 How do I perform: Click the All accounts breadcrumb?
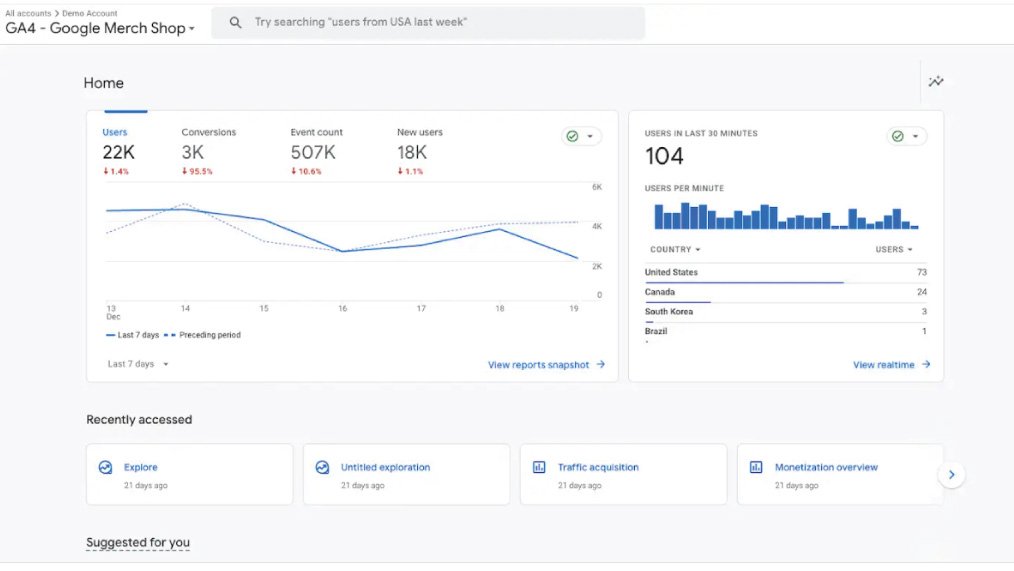point(28,13)
